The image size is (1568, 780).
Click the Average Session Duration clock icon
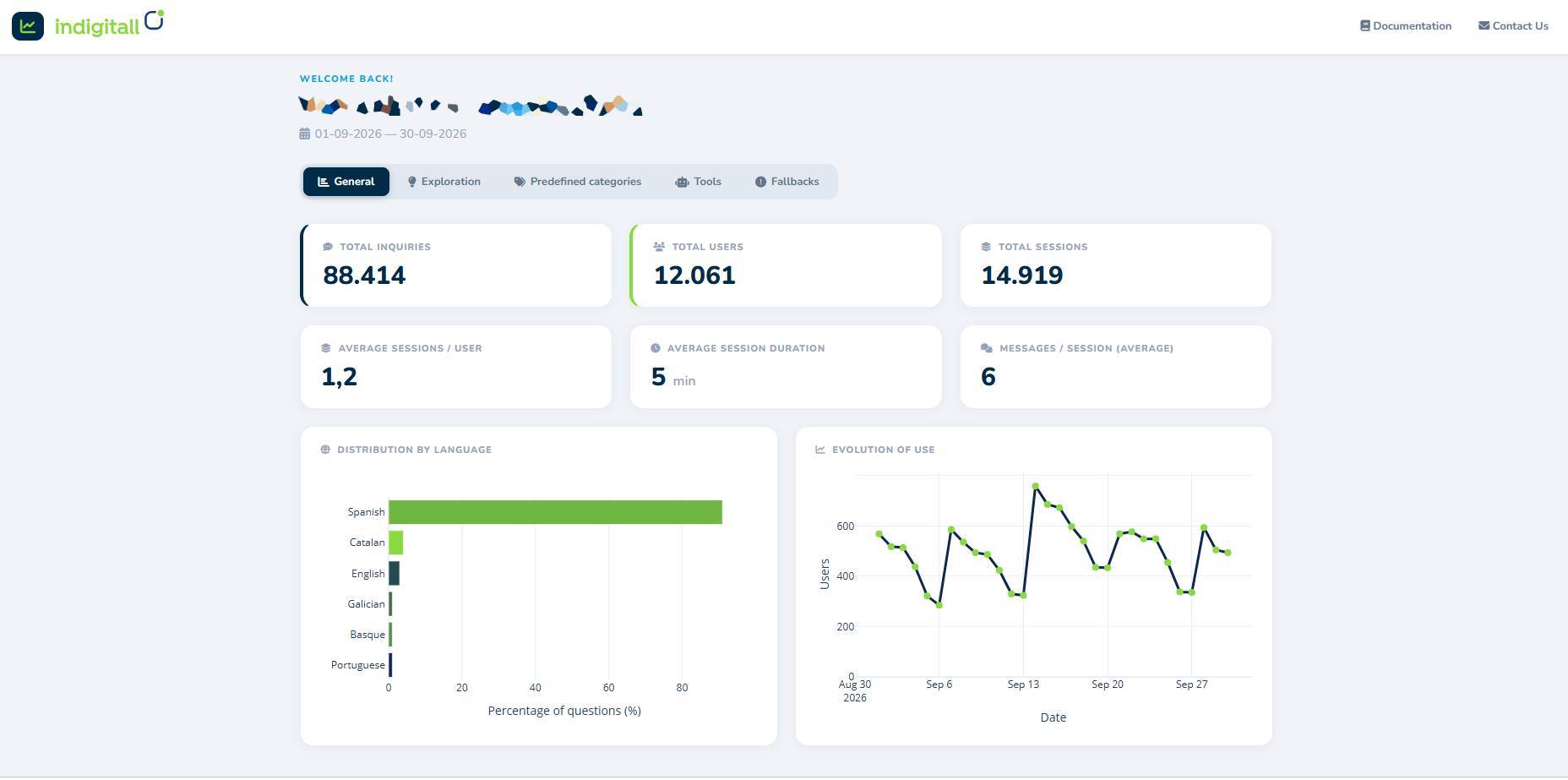pyautogui.click(x=656, y=348)
